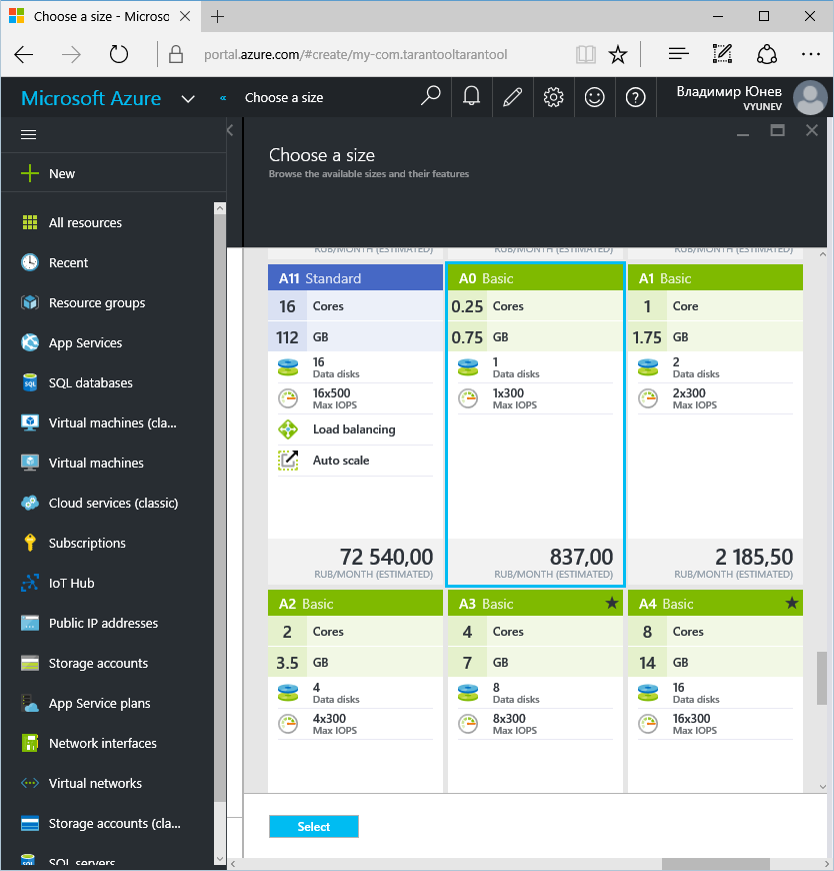Click Auto scale in A11 card
Image resolution: width=834 pixels, height=871 pixels.
[x=341, y=460]
